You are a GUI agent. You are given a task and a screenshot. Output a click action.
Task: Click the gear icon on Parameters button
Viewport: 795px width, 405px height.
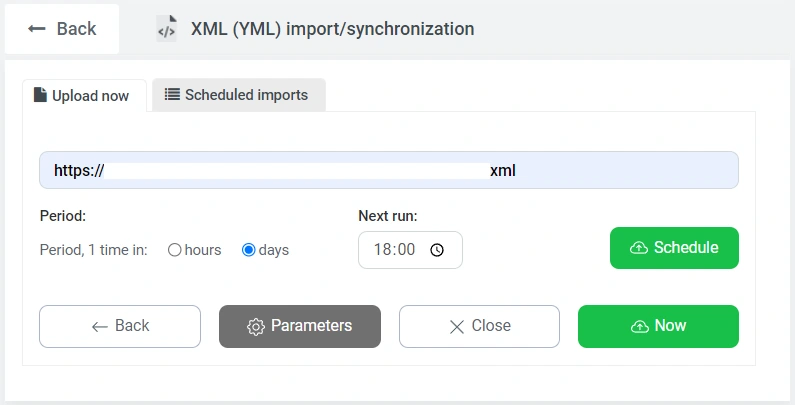(255, 326)
